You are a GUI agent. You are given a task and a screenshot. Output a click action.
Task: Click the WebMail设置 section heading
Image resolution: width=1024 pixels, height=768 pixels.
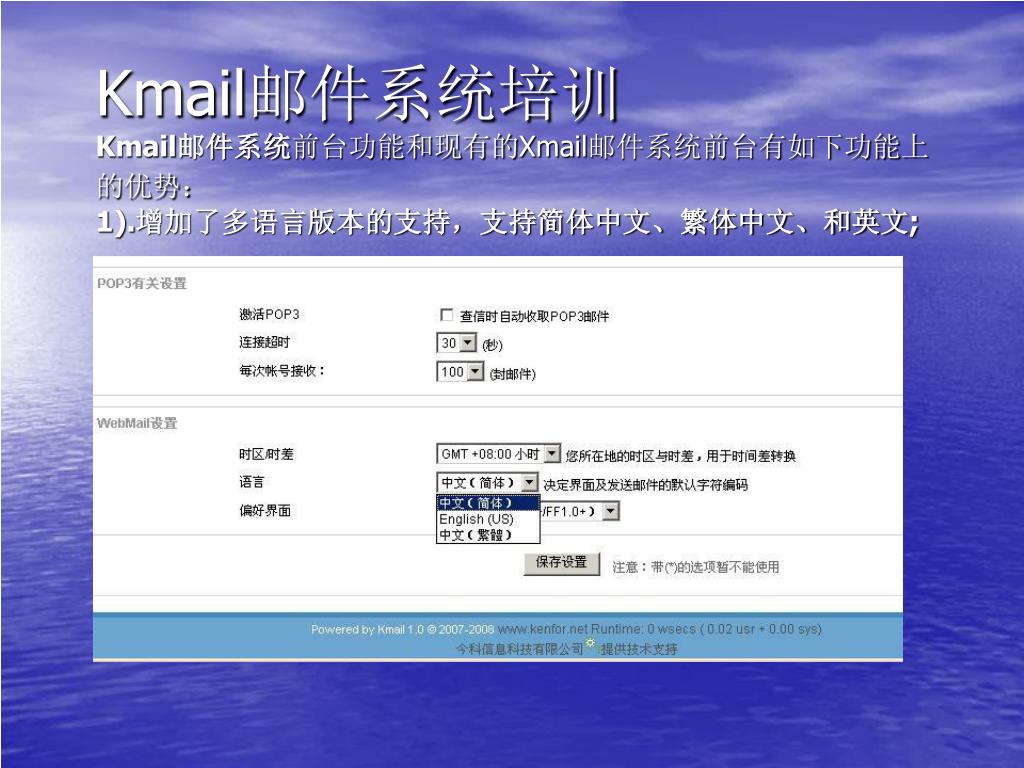click(x=137, y=423)
